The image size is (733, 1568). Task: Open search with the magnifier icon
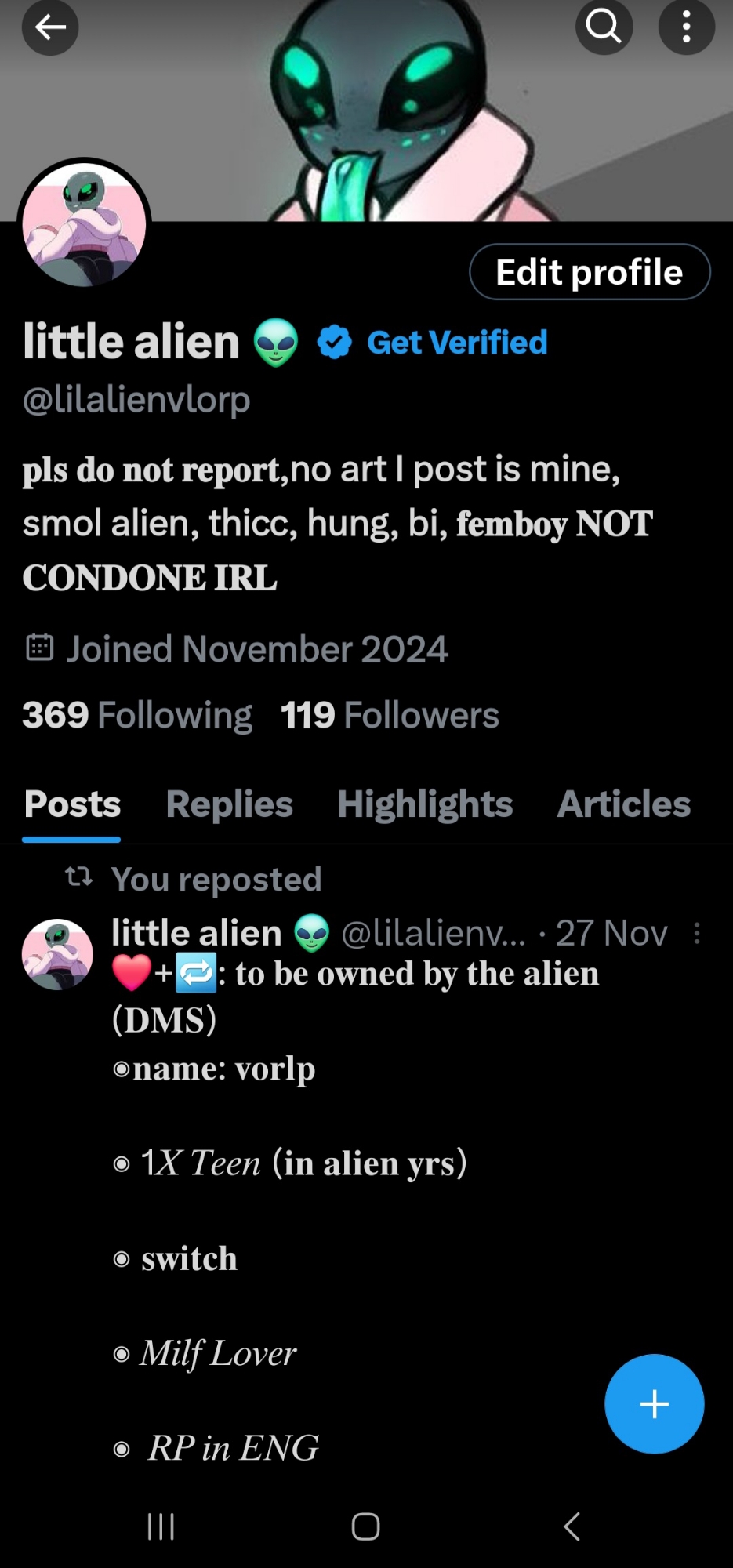tap(604, 27)
